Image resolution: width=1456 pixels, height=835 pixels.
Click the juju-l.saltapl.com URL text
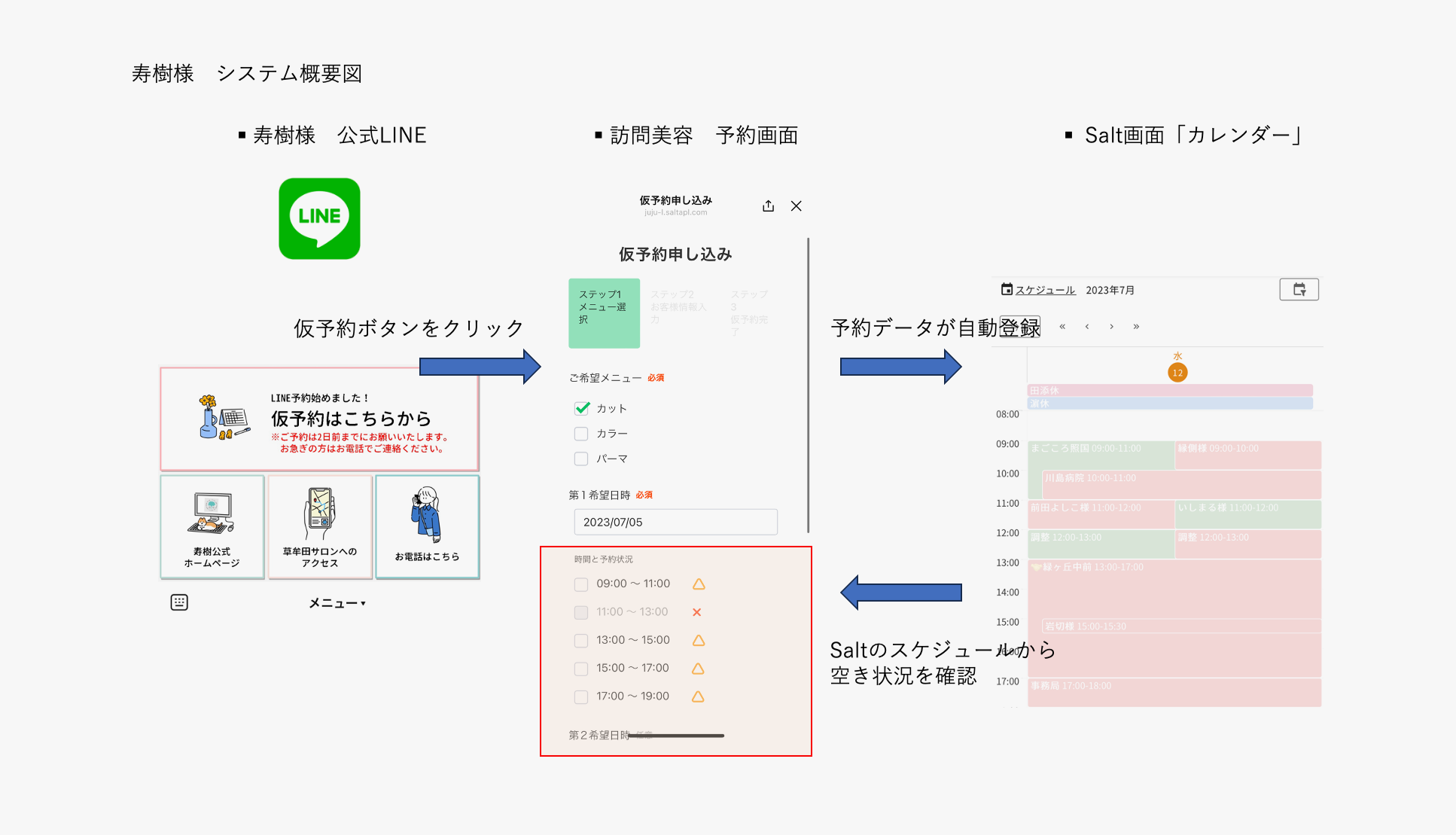675,212
